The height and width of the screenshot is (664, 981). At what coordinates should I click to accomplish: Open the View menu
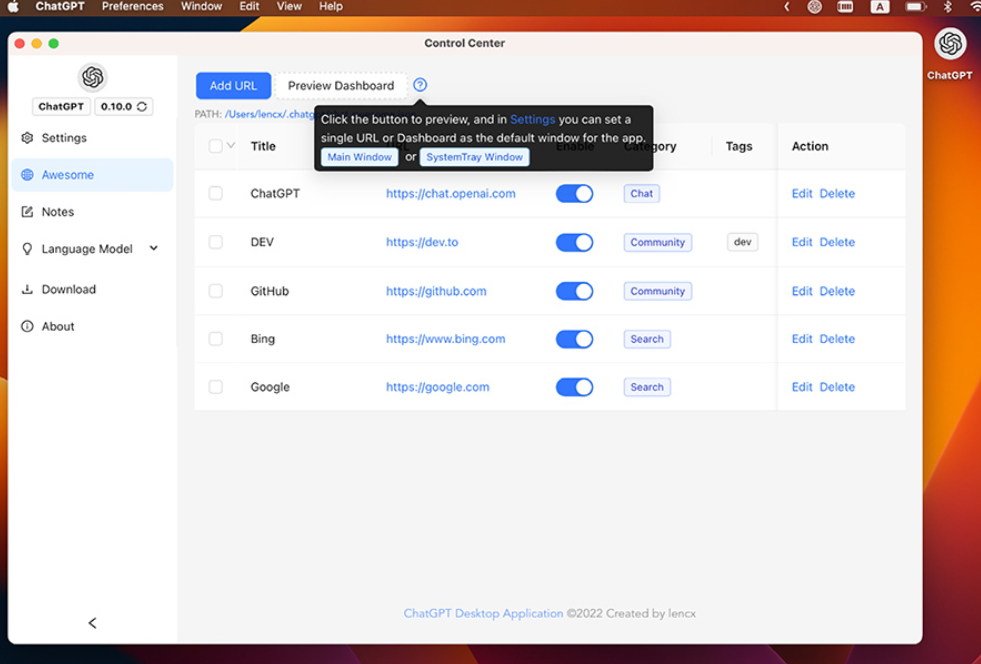click(x=289, y=6)
